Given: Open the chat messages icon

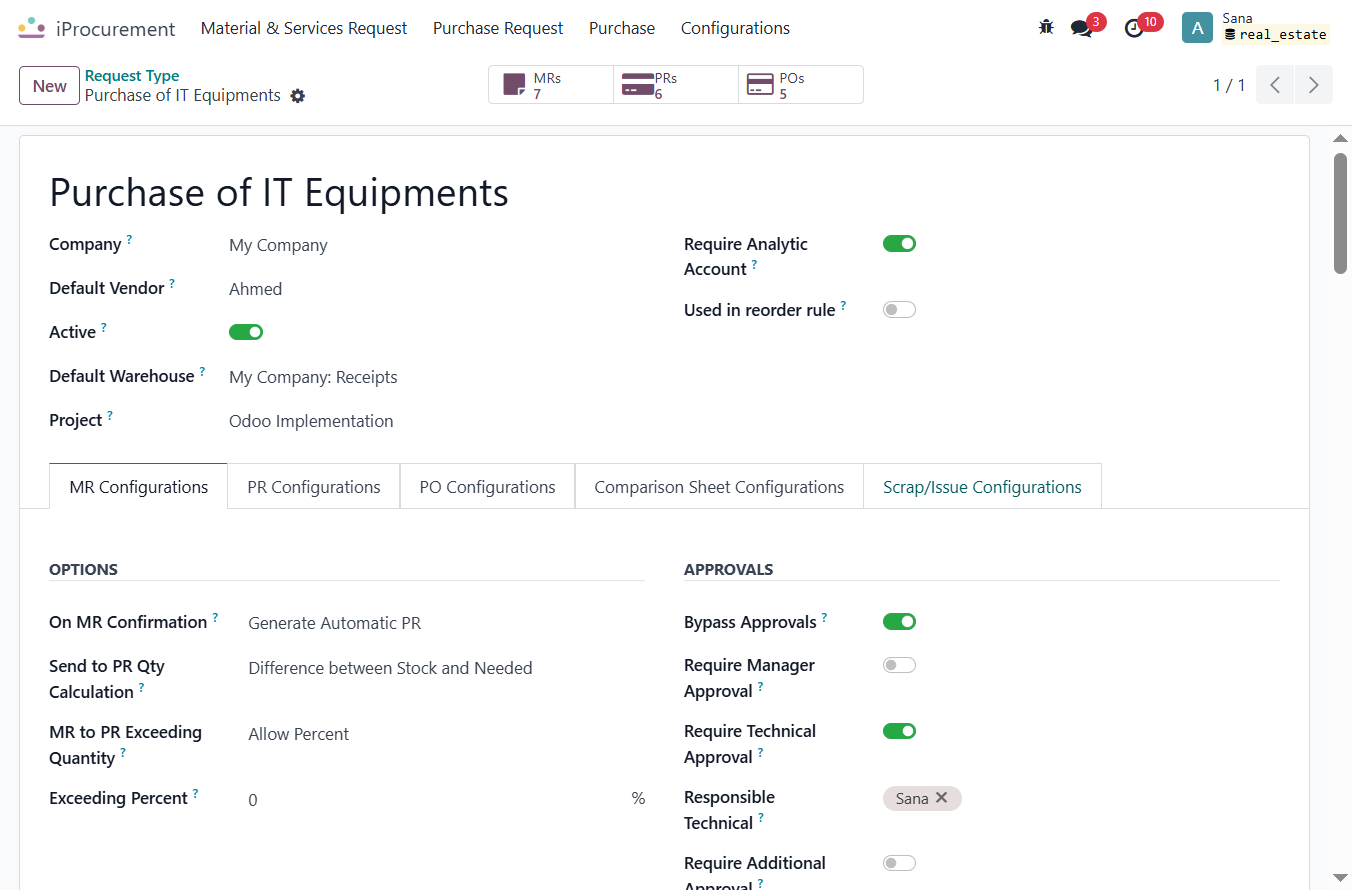Looking at the screenshot, I should point(1082,28).
